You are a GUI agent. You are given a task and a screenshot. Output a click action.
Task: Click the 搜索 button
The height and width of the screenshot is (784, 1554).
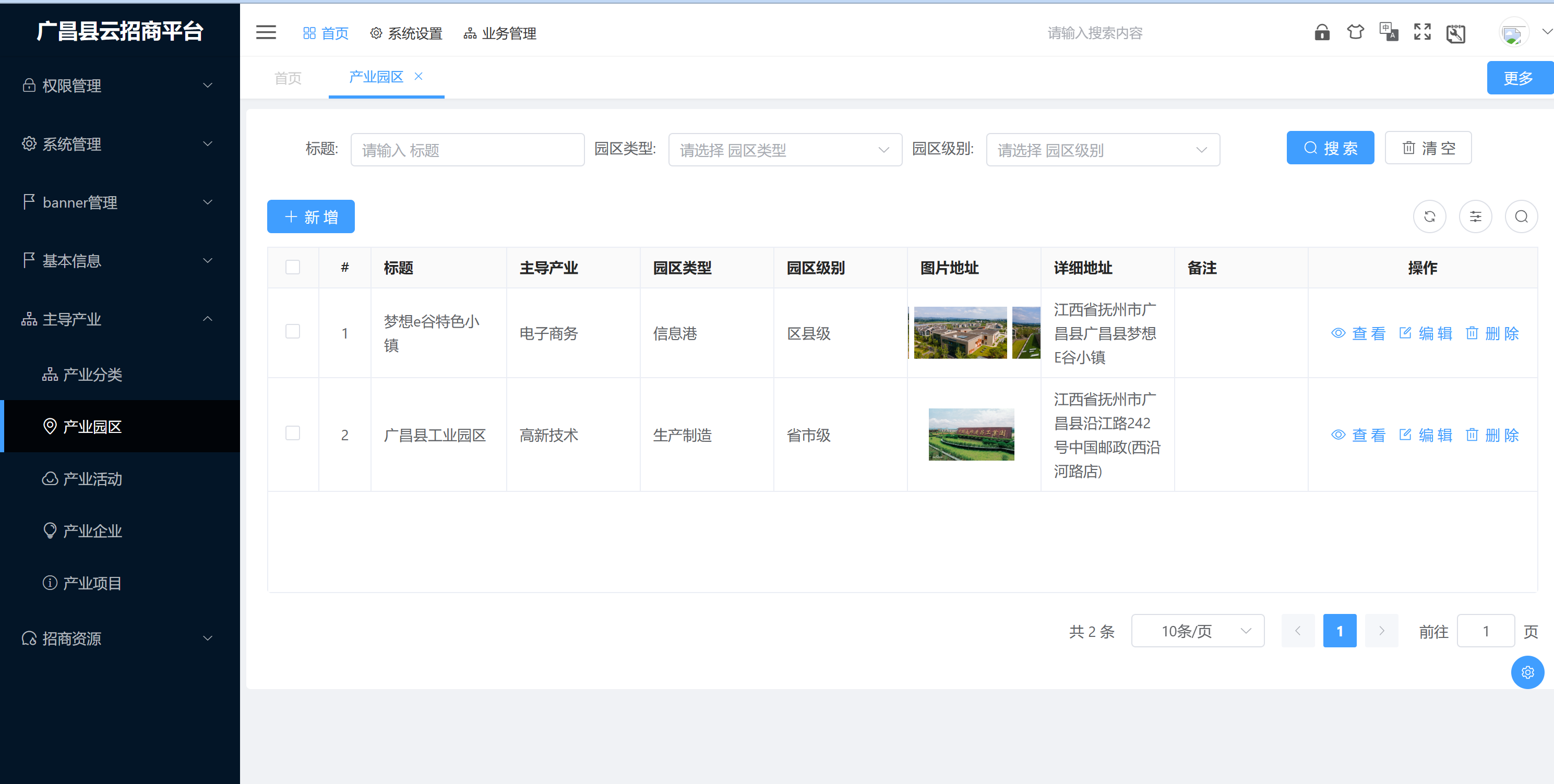click(1330, 148)
